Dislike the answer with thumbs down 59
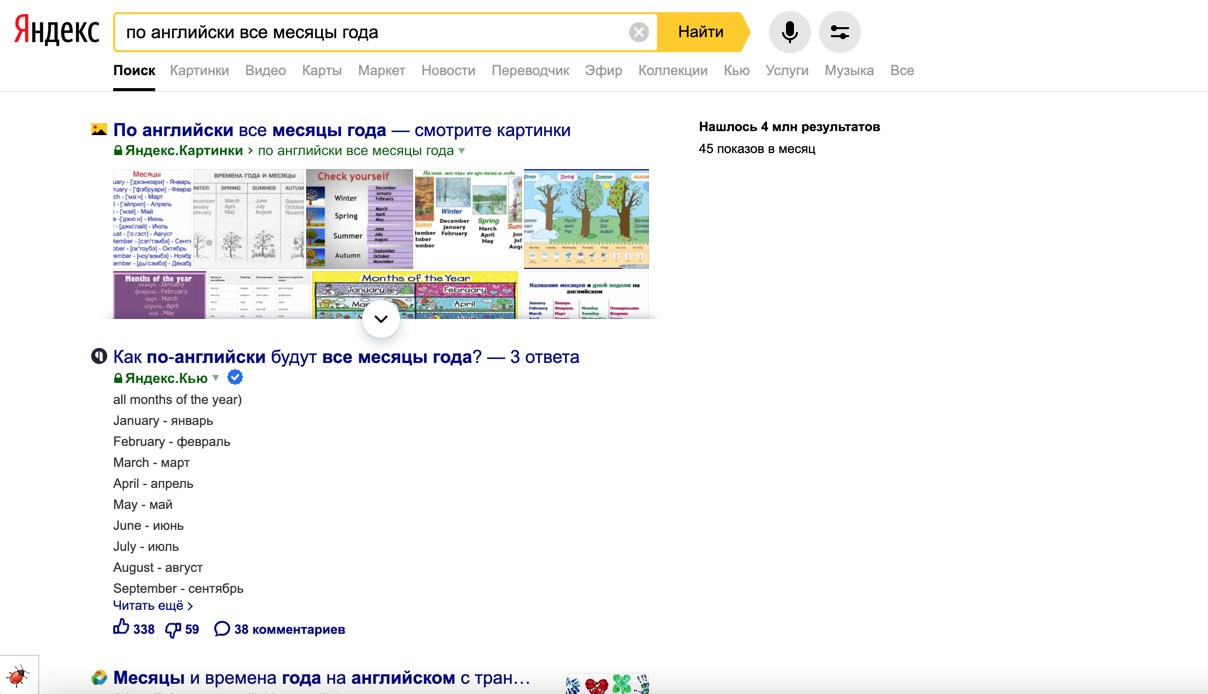 (182, 629)
